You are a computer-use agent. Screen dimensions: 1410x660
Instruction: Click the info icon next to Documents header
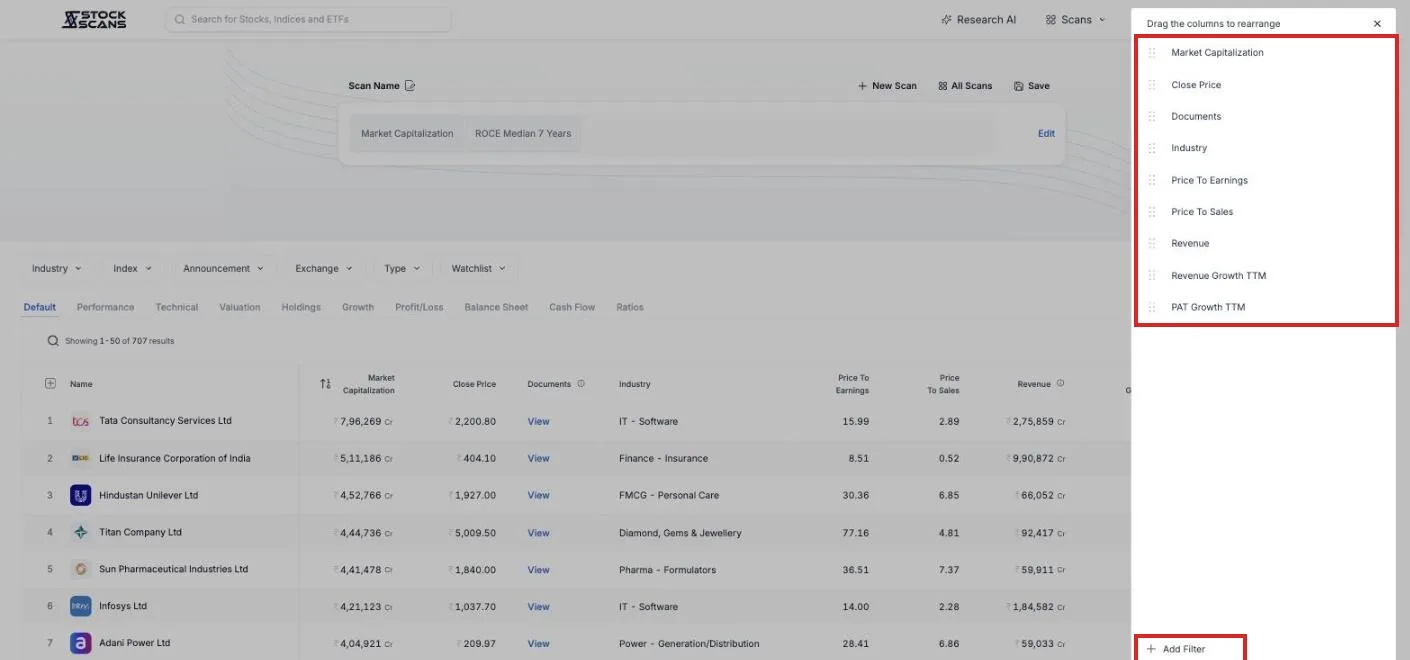coord(581,384)
